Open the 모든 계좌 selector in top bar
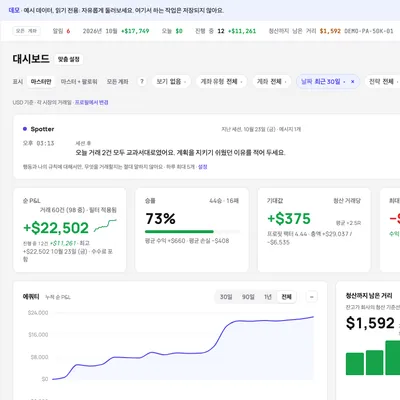The image size is (400, 400). pyautogui.click(x=26, y=31)
